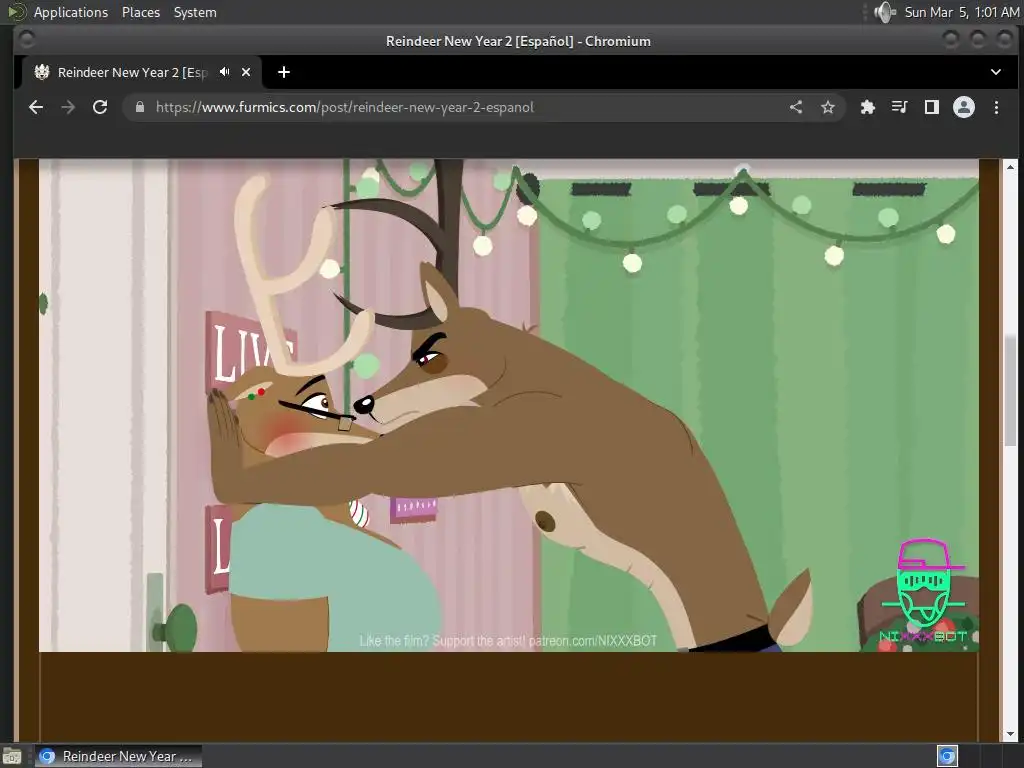1024x768 pixels.
Task: Reload the current page
Action: (100, 107)
